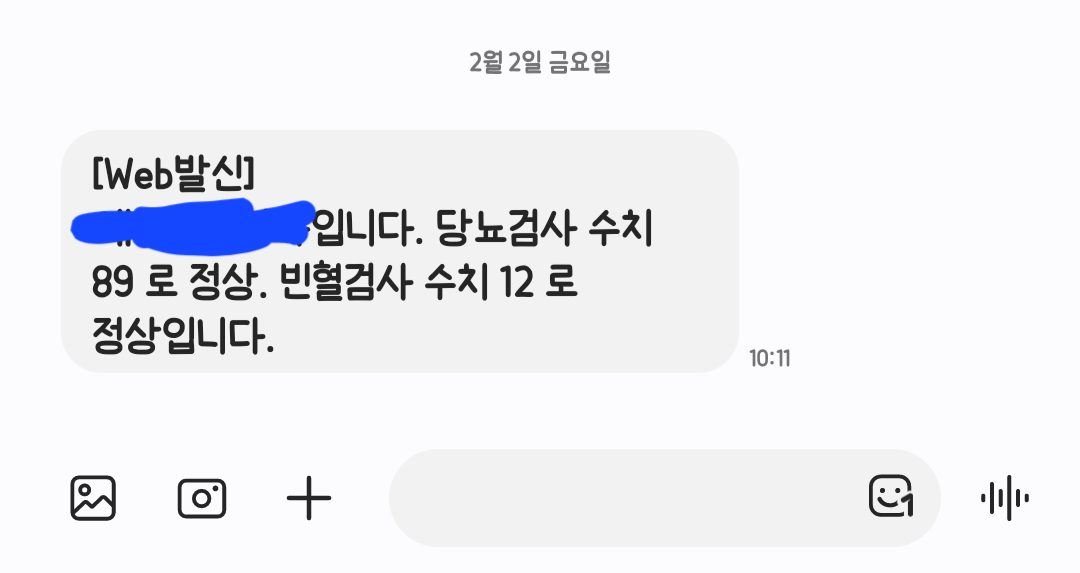Click the 10:11 message timestamp
Viewport: 1080px width, 573px height.
pyautogui.click(x=769, y=358)
